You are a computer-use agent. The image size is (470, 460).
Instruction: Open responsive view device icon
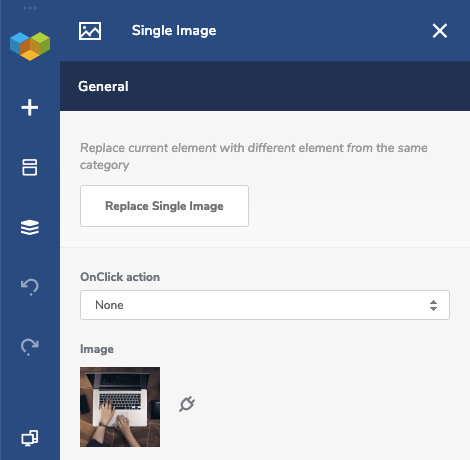coord(30,438)
